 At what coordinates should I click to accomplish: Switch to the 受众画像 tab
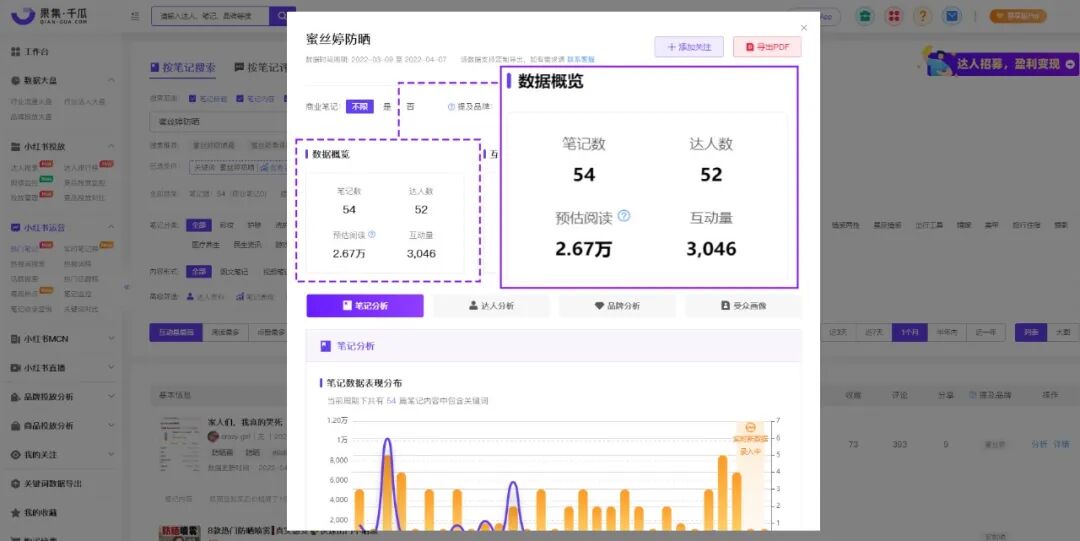click(x=743, y=306)
